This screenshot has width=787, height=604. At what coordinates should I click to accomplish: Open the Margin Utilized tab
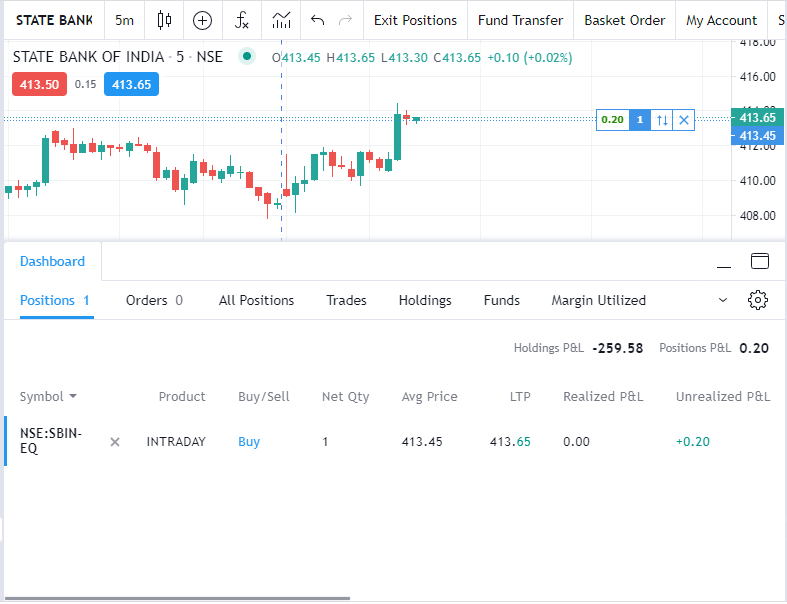[598, 300]
